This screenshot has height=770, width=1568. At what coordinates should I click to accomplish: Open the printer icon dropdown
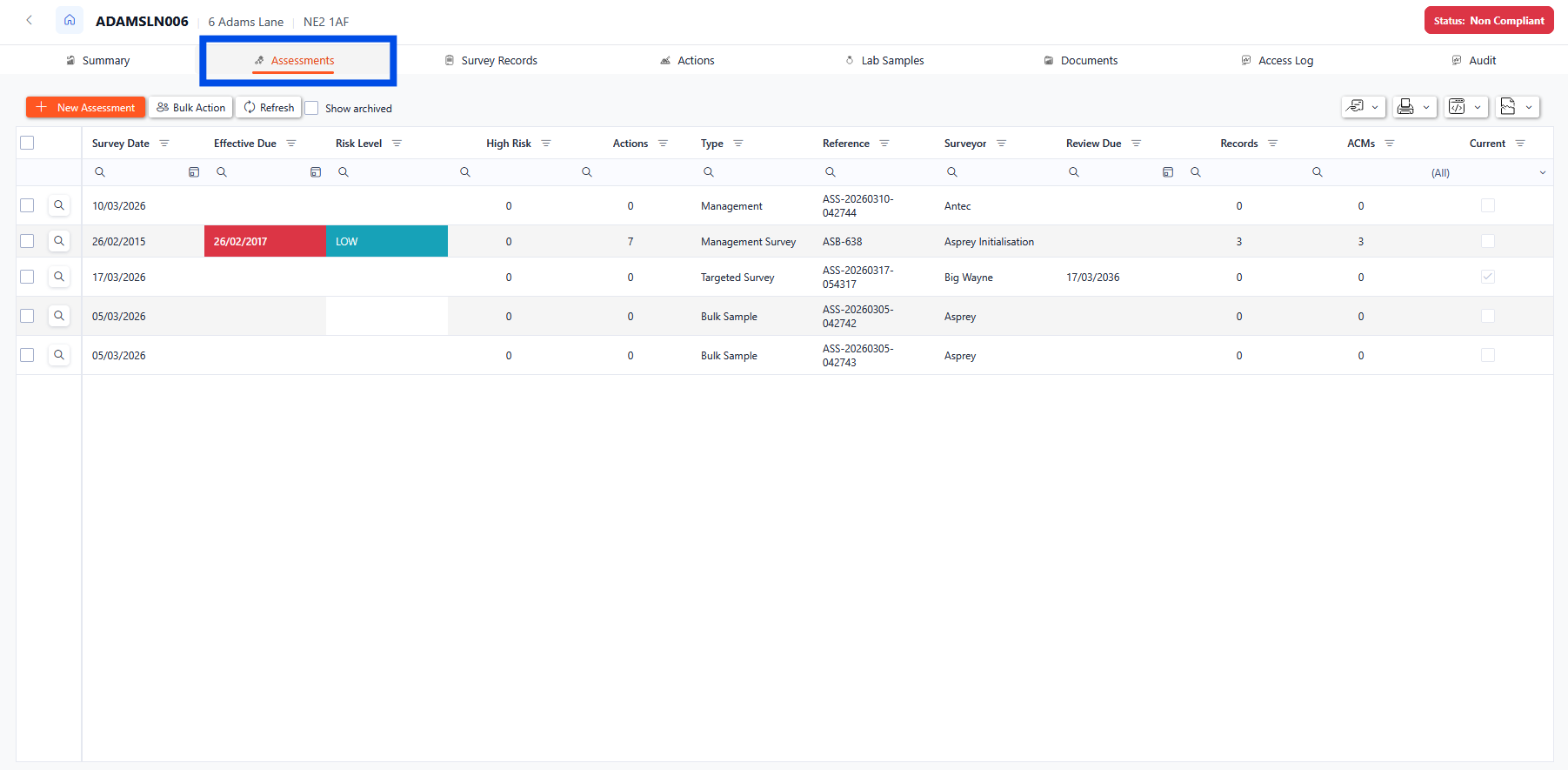pos(1414,107)
